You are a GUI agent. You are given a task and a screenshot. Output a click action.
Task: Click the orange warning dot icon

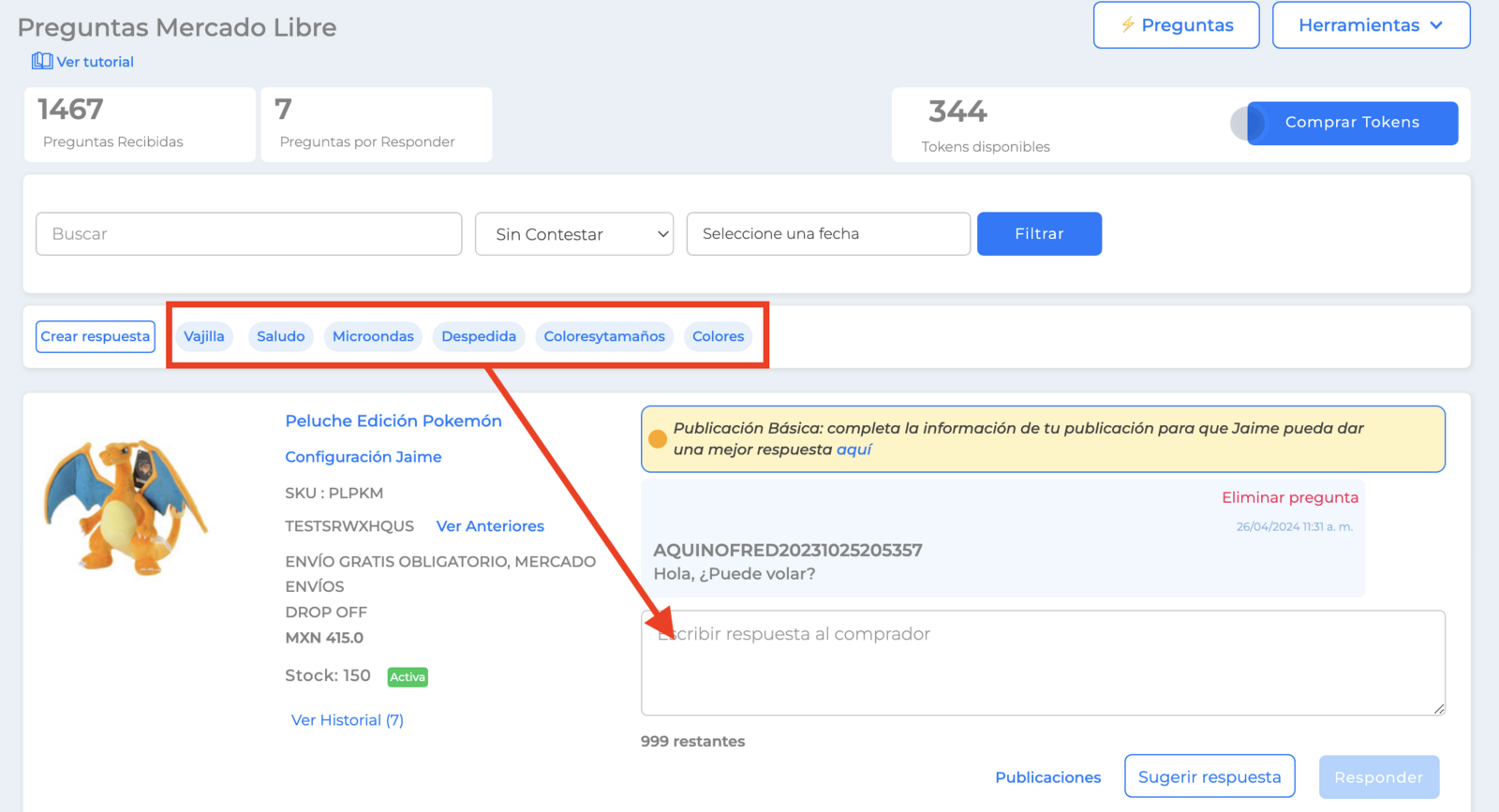point(658,439)
